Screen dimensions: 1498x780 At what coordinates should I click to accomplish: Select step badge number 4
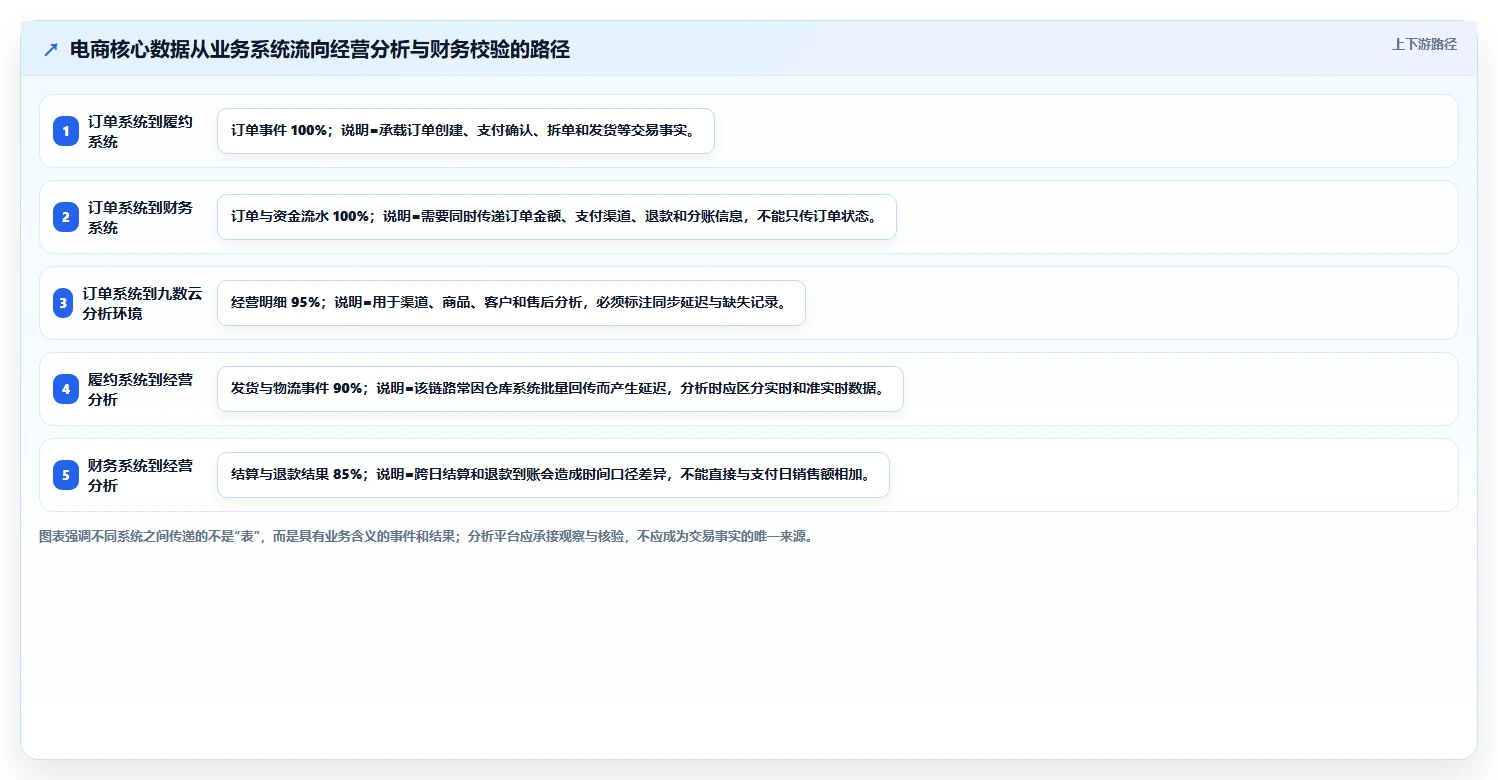(x=66, y=389)
